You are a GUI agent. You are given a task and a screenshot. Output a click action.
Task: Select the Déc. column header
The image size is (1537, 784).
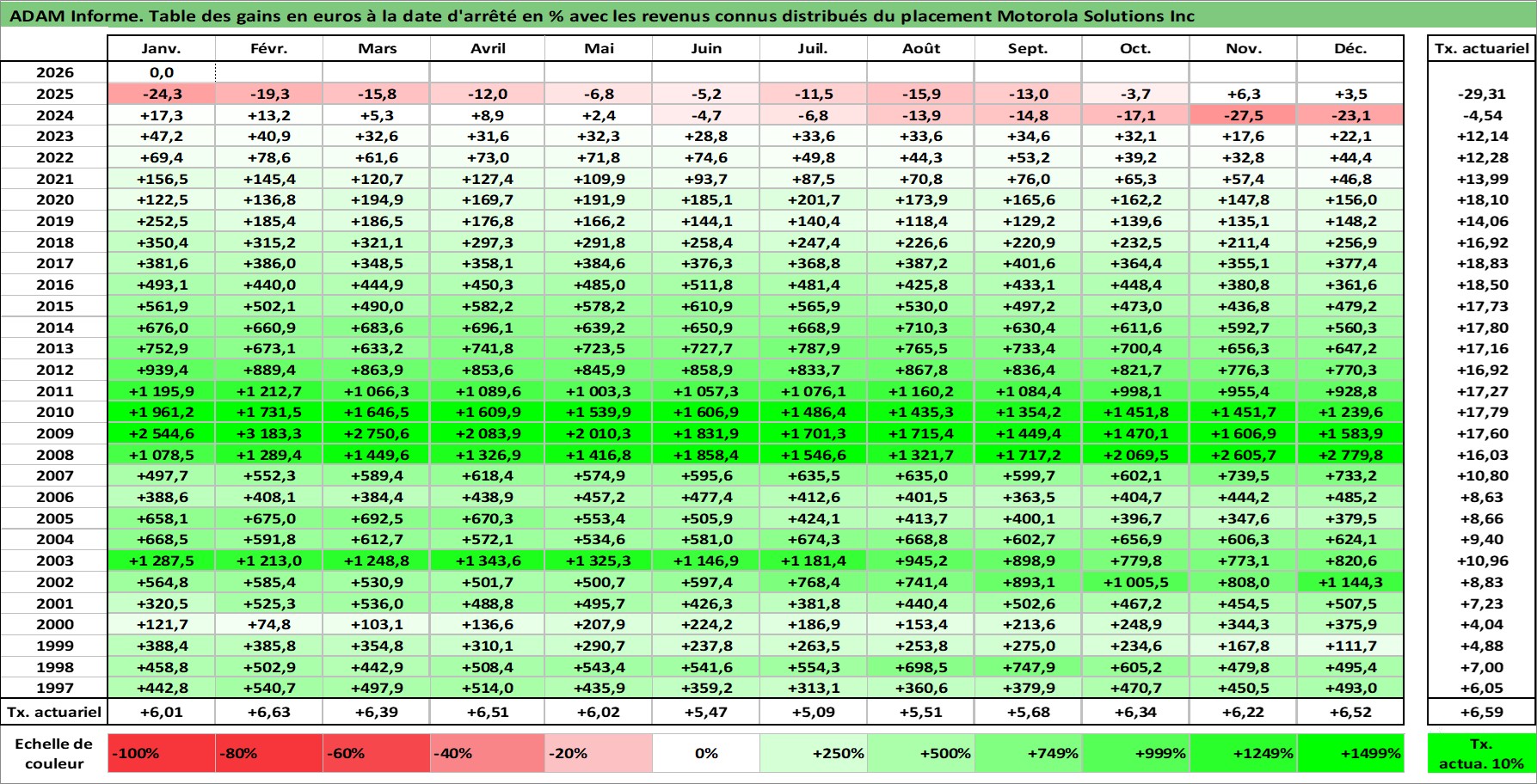[1350, 48]
